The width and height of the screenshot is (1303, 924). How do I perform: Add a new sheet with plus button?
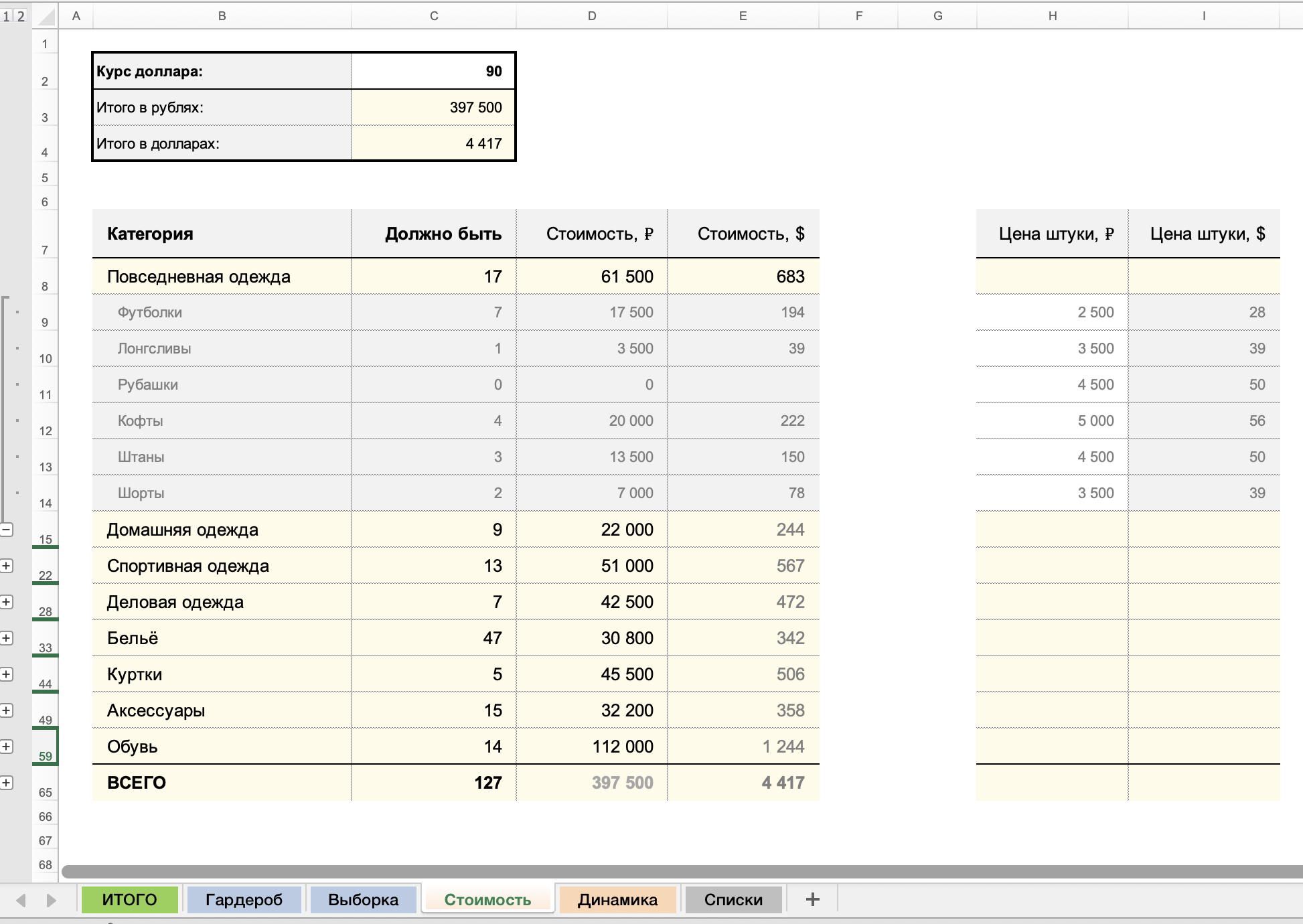pyautogui.click(x=812, y=899)
